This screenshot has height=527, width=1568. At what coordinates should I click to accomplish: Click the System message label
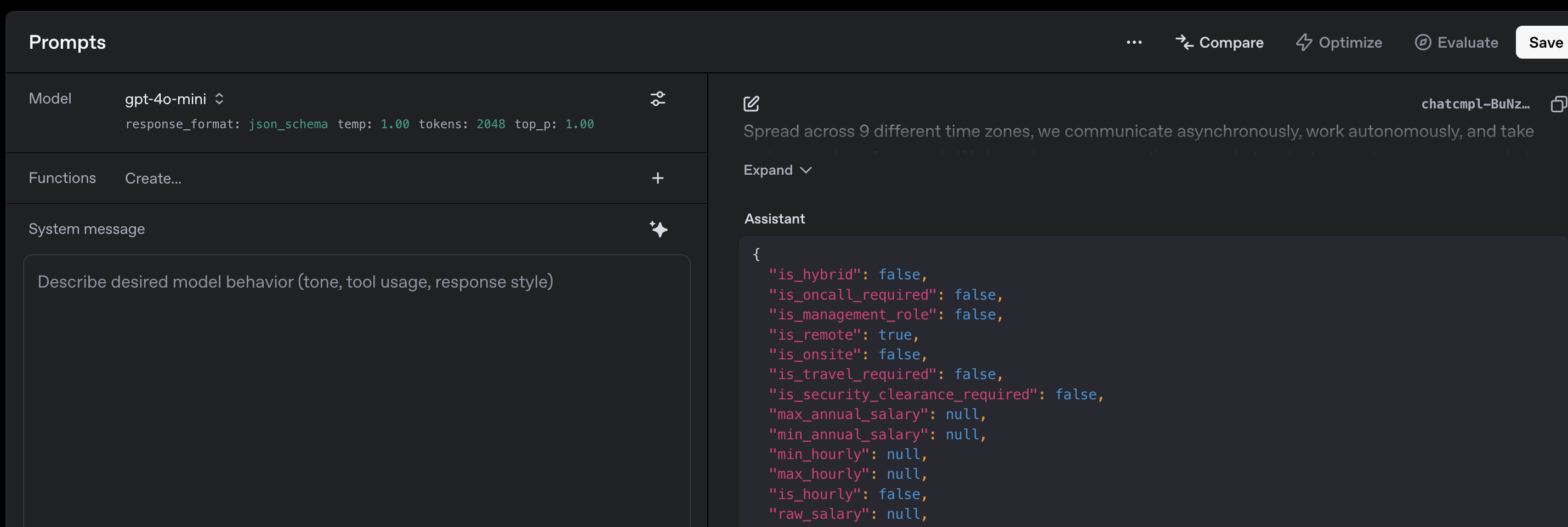point(87,229)
